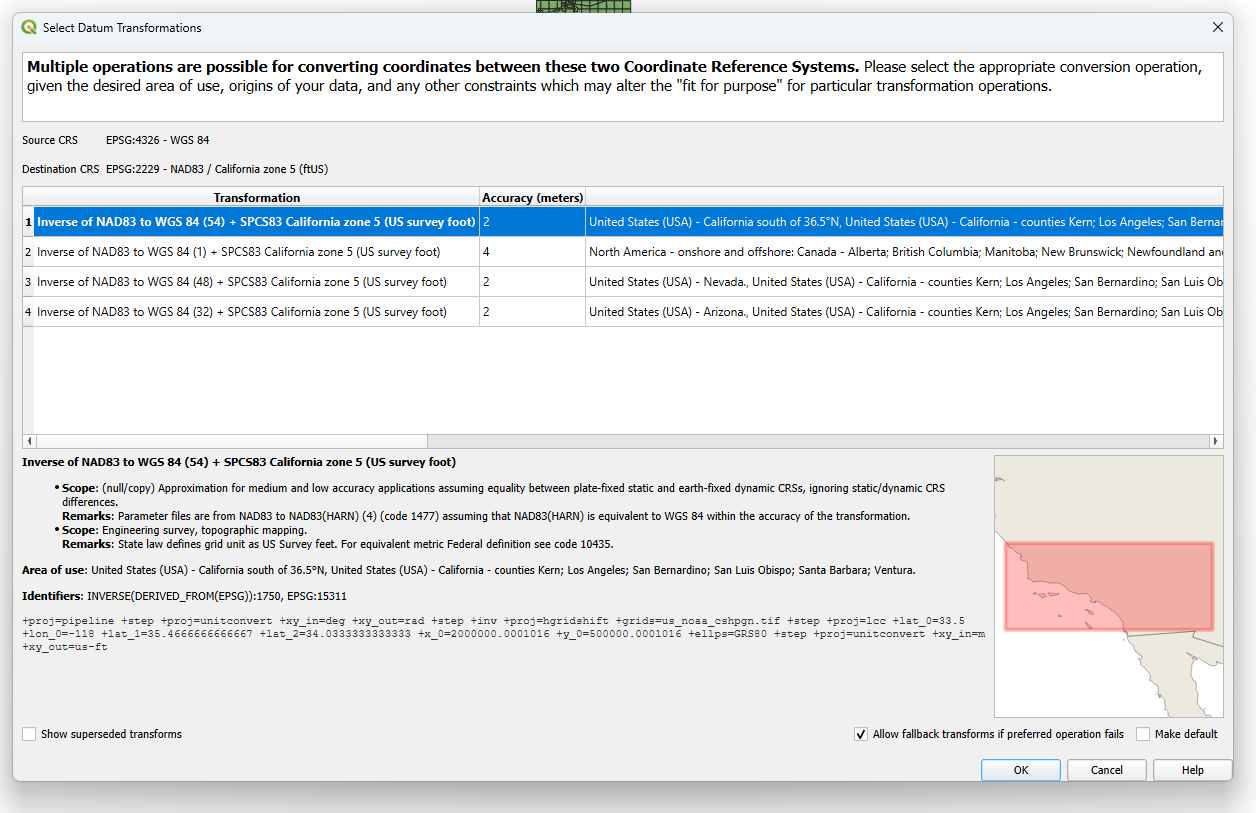This screenshot has width=1256, height=813.
Task: Close the Select Datum Transformations dialog
Action: coord(1217,28)
